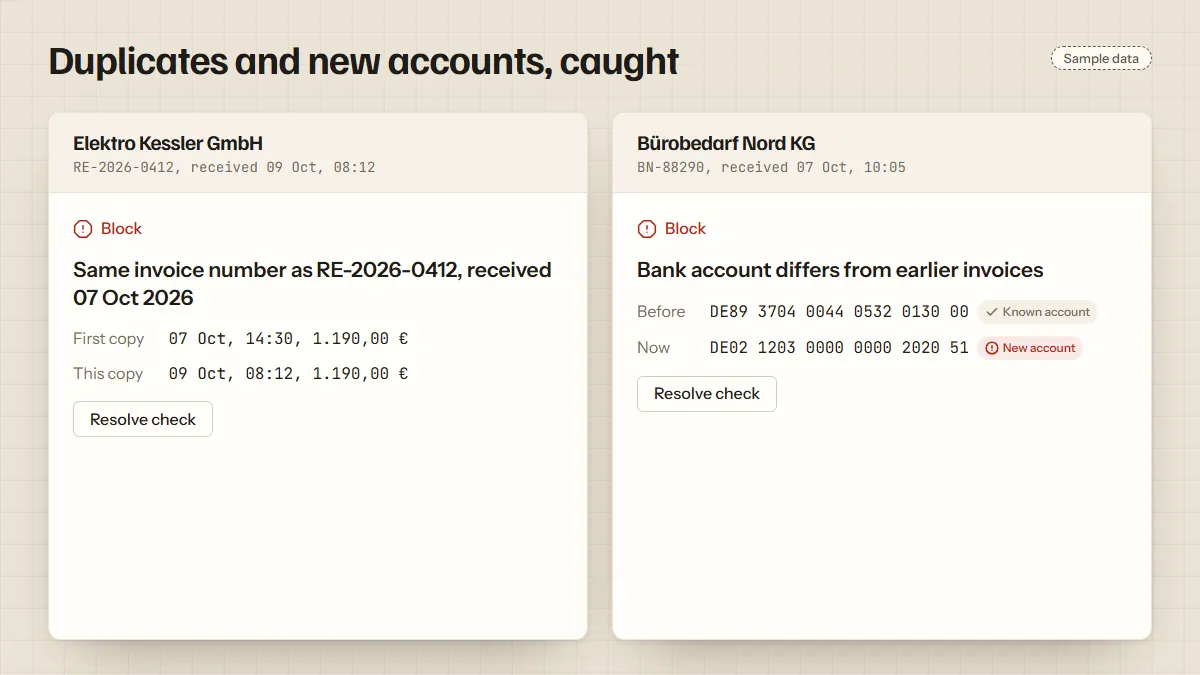1200x675 pixels.
Task: Select the line "BN-88290, received 07 Oct, 10:05"
Action: click(x=771, y=167)
